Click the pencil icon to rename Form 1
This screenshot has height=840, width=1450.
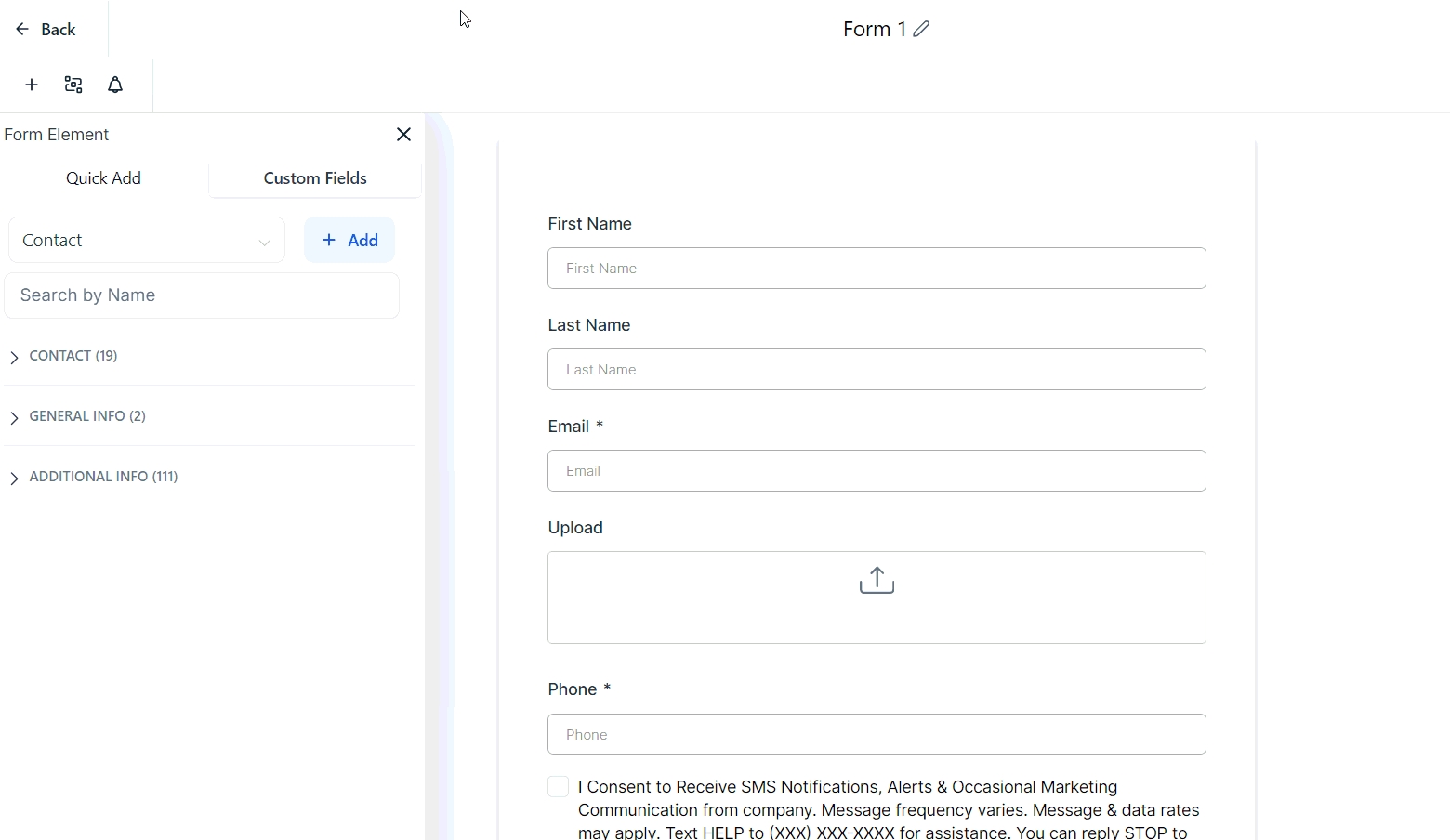coord(921,30)
